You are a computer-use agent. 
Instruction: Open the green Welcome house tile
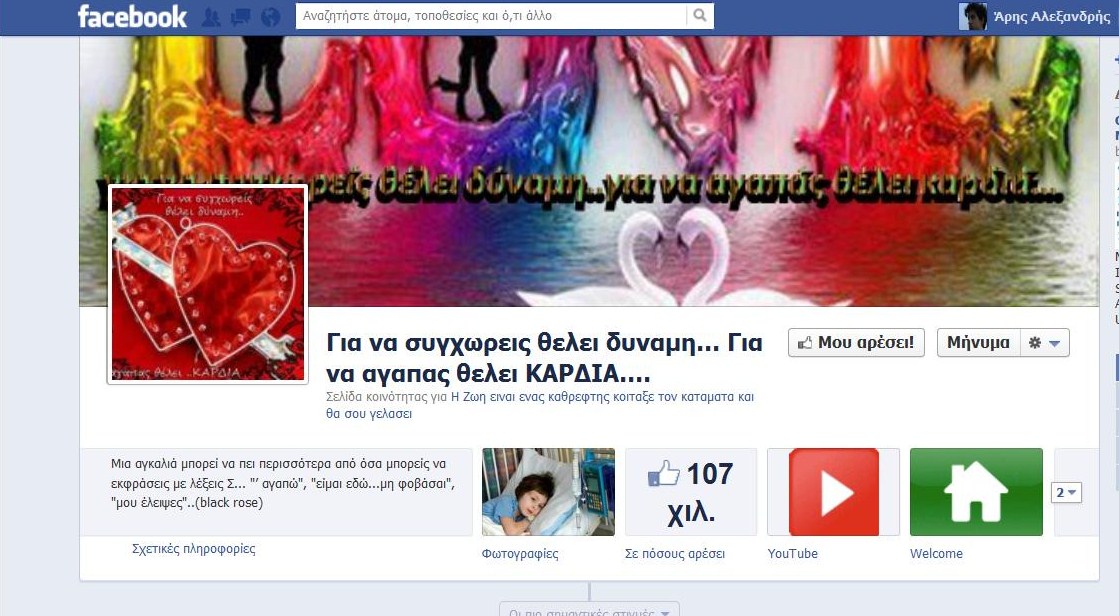pos(975,492)
